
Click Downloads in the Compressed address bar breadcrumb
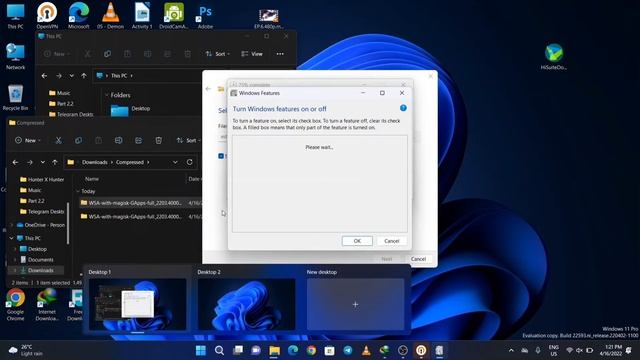coord(94,162)
